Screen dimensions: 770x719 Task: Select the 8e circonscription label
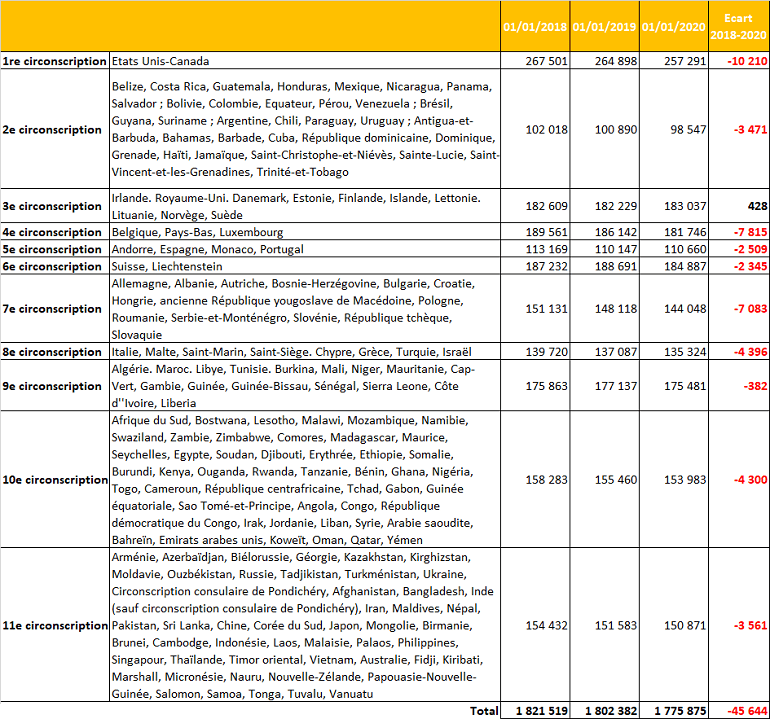52,352
